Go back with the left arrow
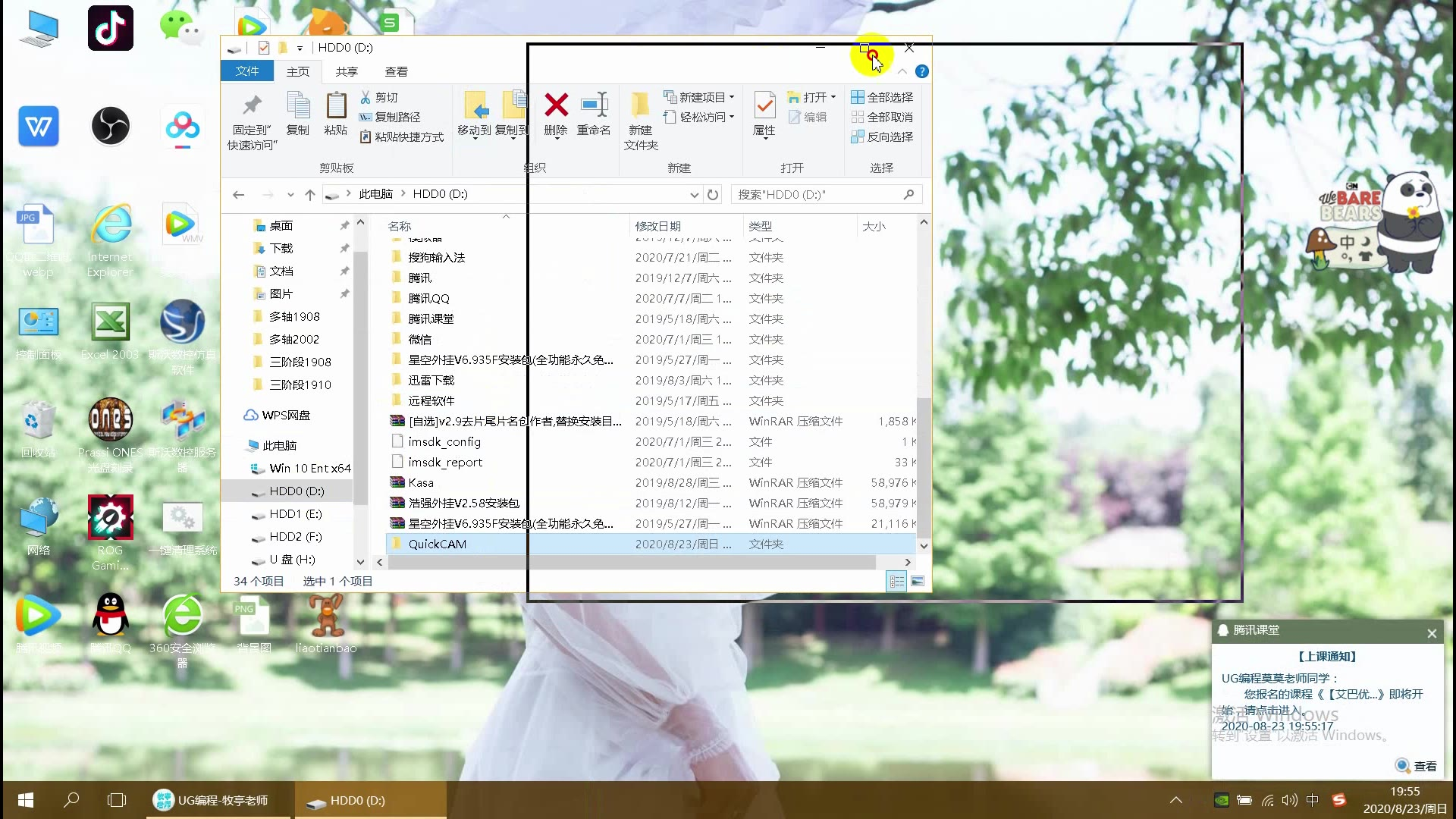This screenshot has width=1456, height=819. pos(238,195)
